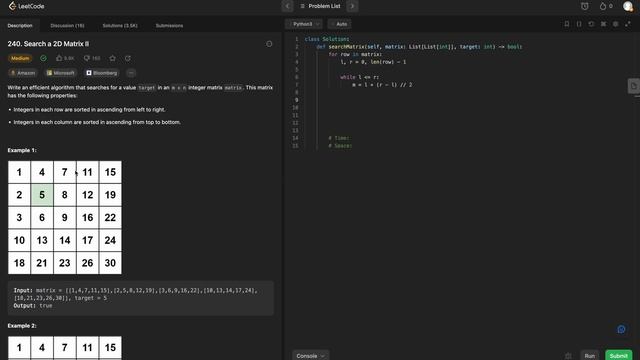Click the '# Space:' comment line
This screenshot has height=360, width=640.
340,146
